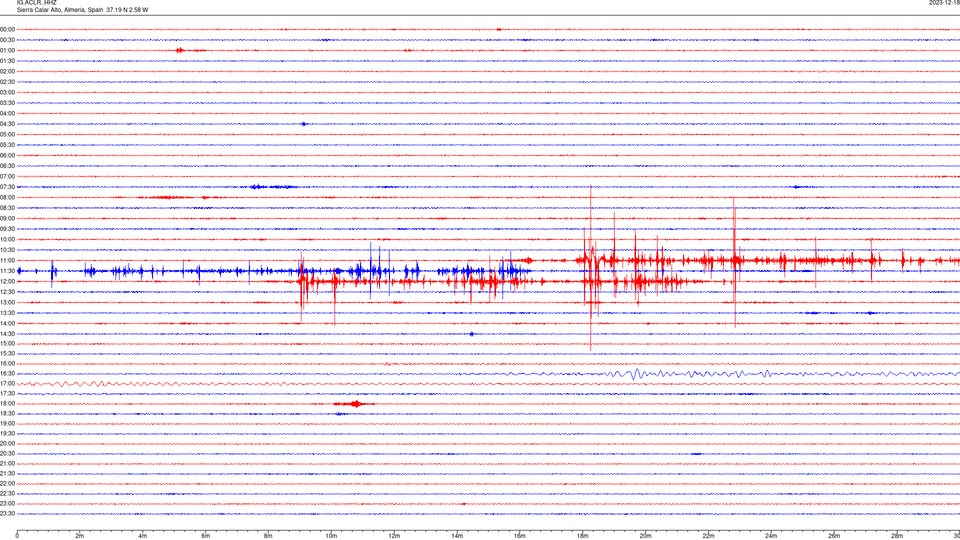Select the 15:00 time row label
This screenshot has width=960, height=540.
point(7,343)
